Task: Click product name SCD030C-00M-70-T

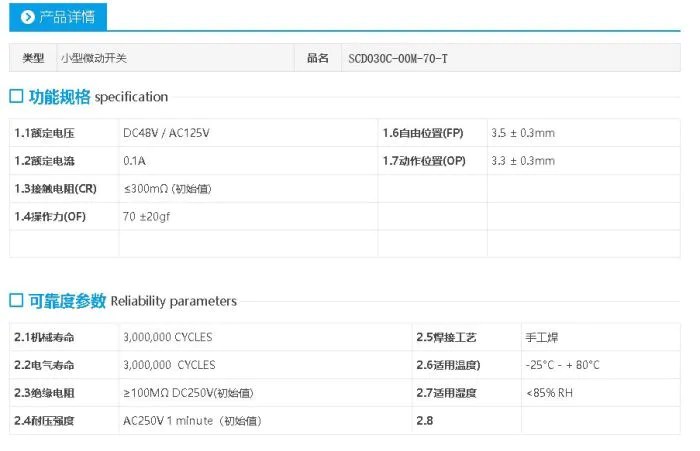Action: (398, 58)
